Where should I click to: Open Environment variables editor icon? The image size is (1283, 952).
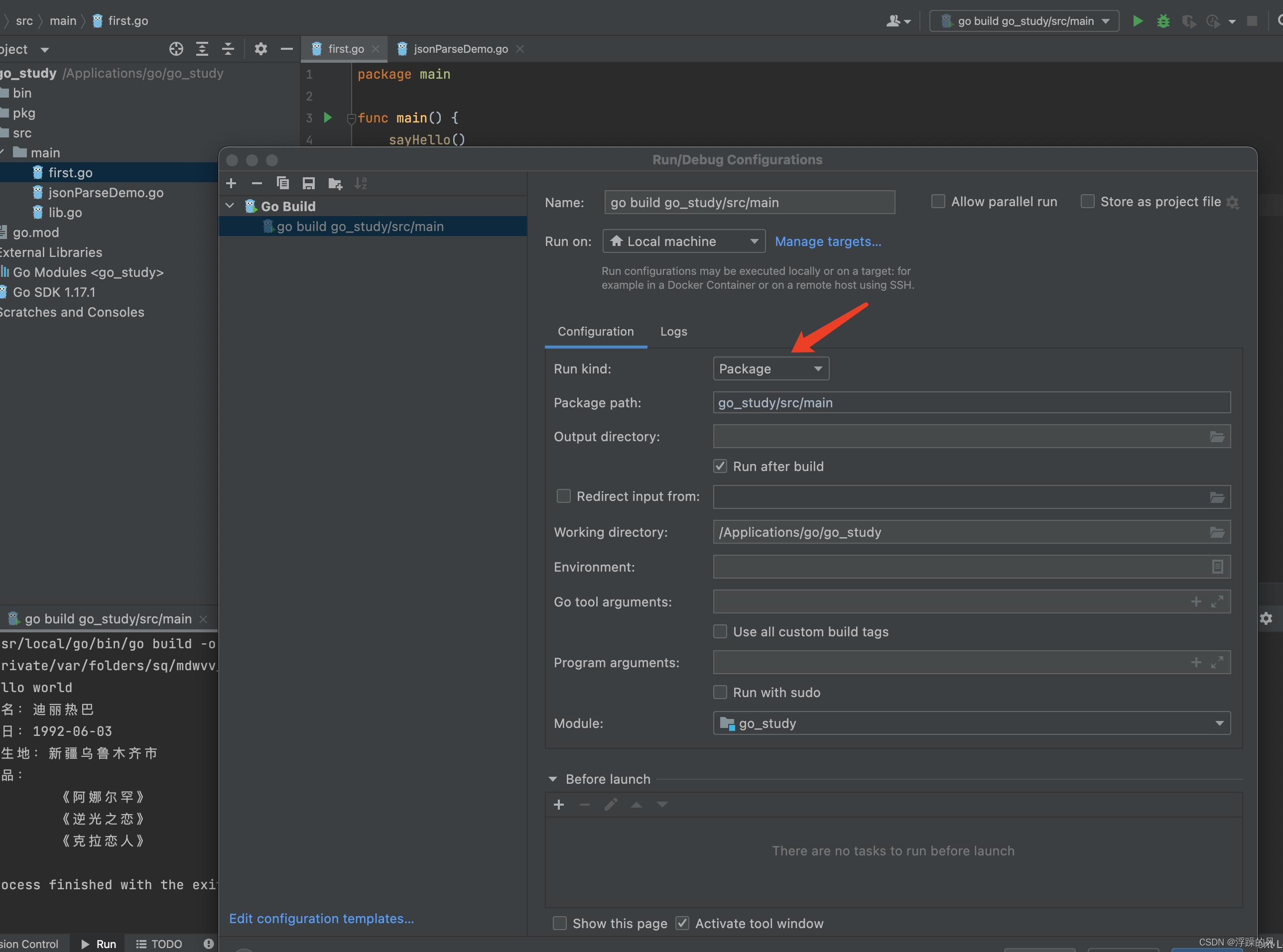1217,567
